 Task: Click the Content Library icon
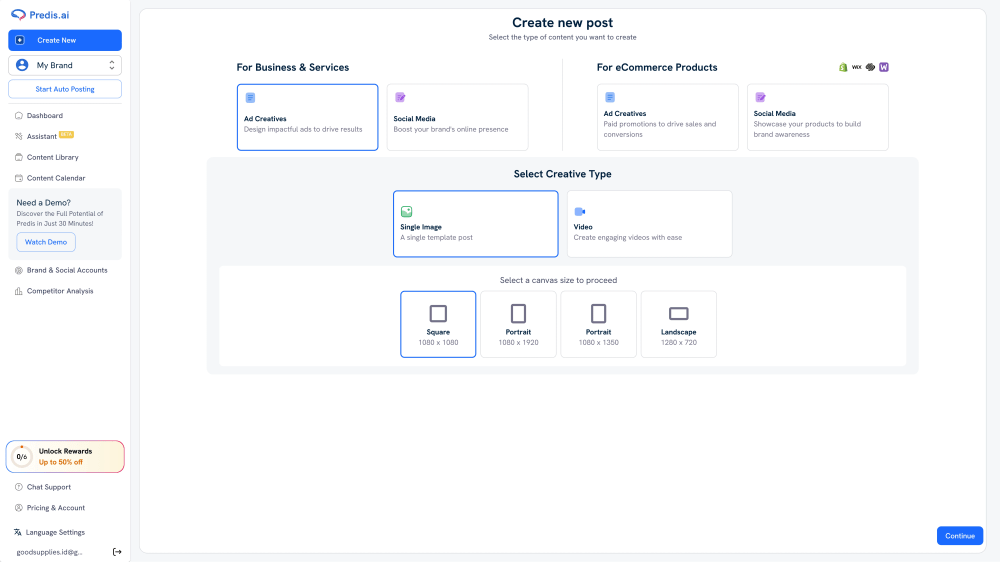pyautogui.click(x=18, y=157)
